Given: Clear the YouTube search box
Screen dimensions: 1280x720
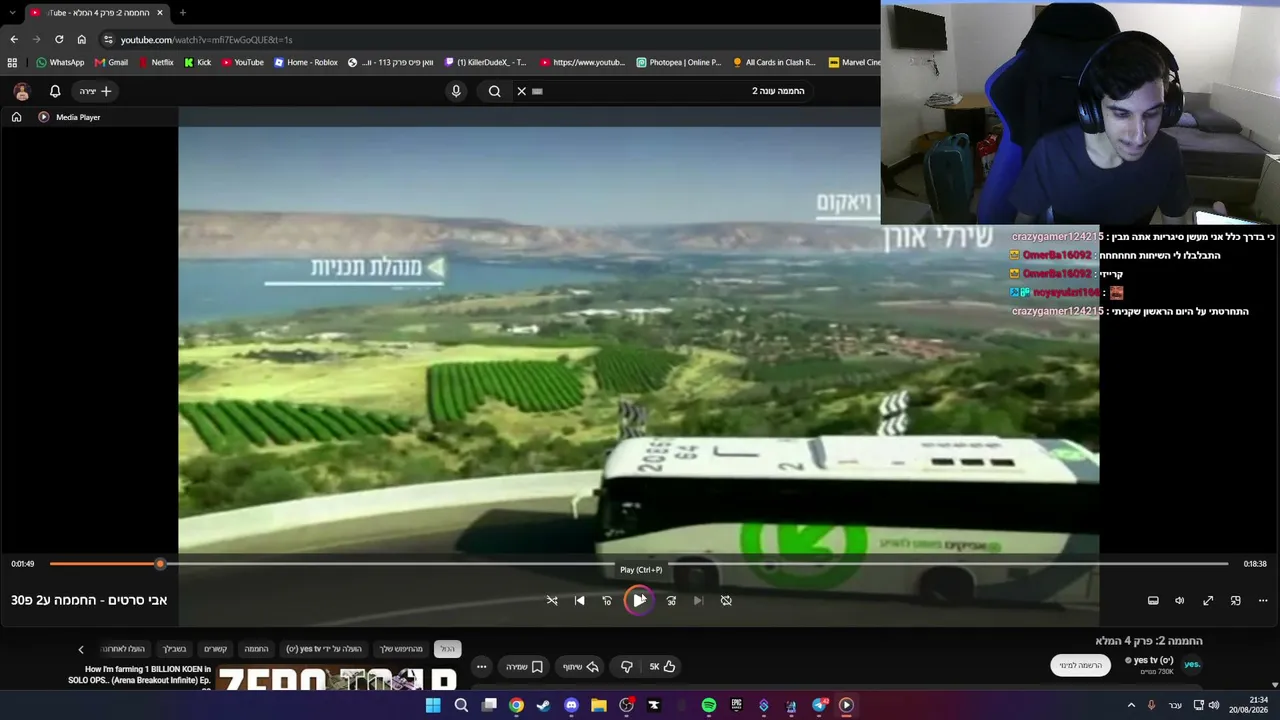Looking at the screenshot, I should pyautogui.click(x=521, y=91).
